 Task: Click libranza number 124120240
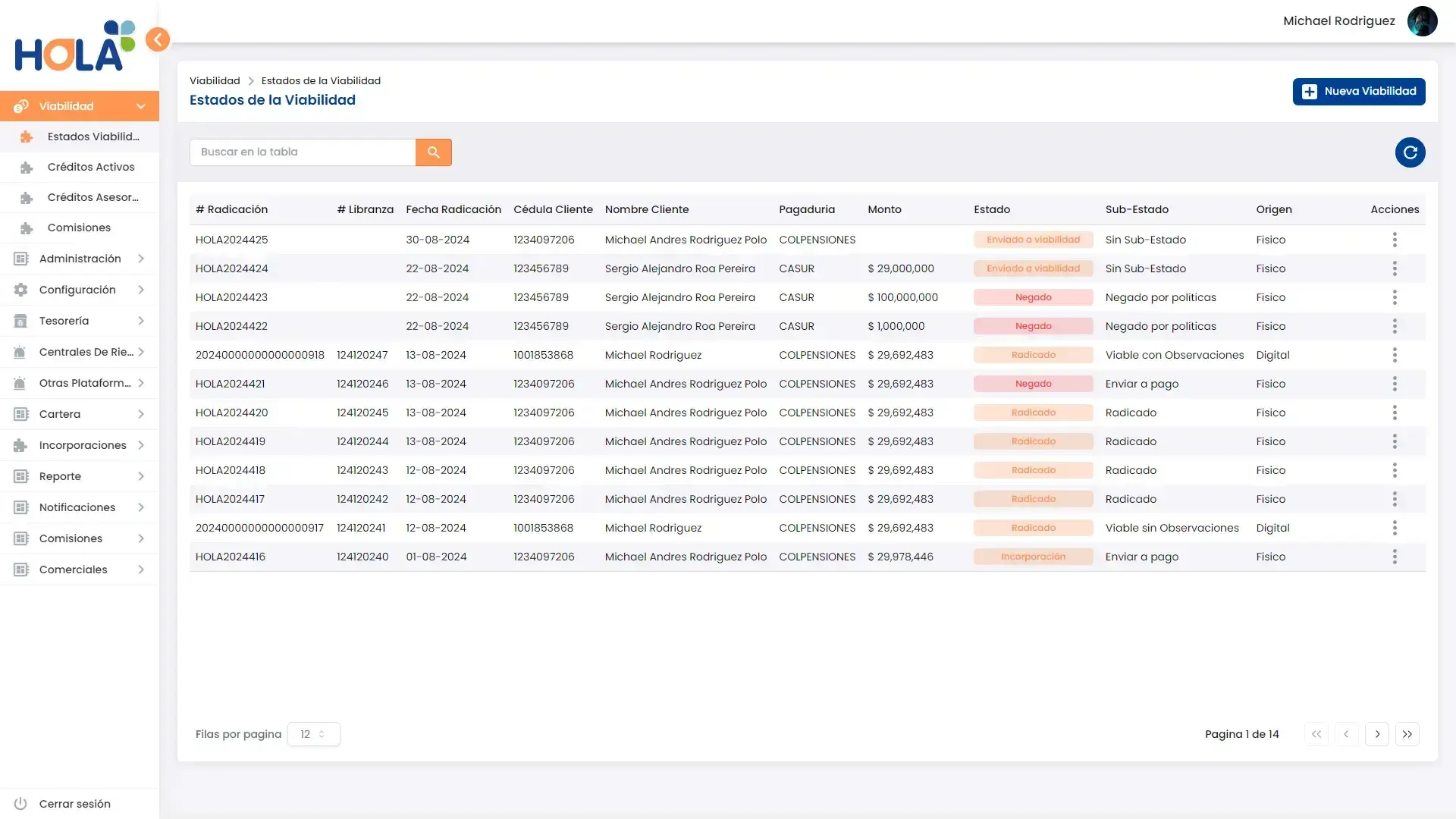pos(362,557)
